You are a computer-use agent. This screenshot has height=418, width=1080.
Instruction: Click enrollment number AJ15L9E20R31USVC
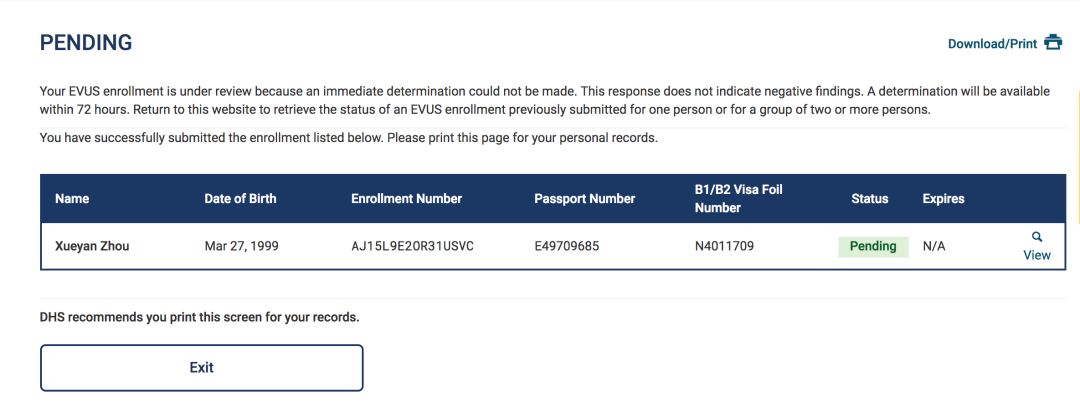click(412, 246)
